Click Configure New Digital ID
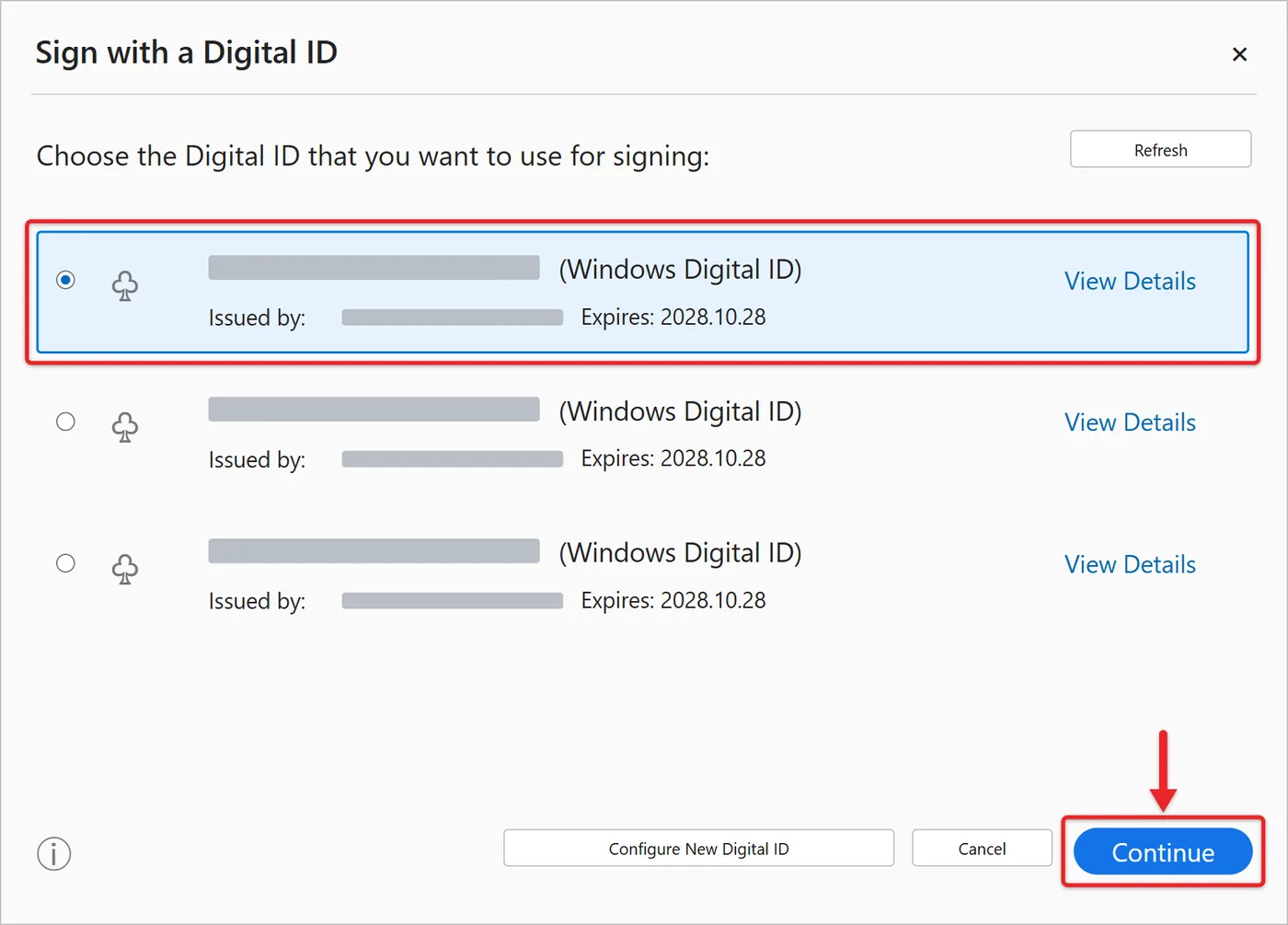This screenshot has width=1288, height=925. [x=698, y=849]
